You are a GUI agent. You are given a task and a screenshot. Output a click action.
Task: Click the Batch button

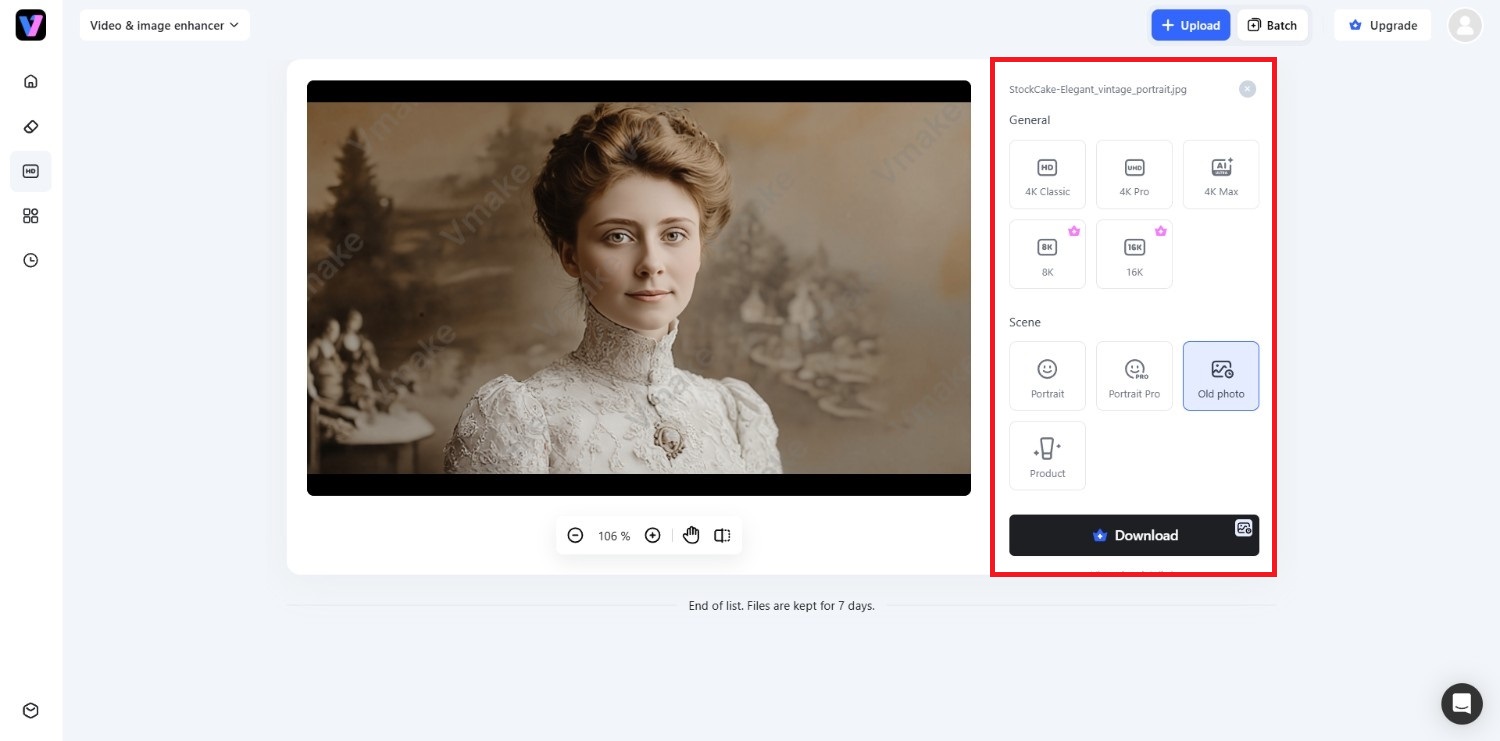coord(1272,25)
